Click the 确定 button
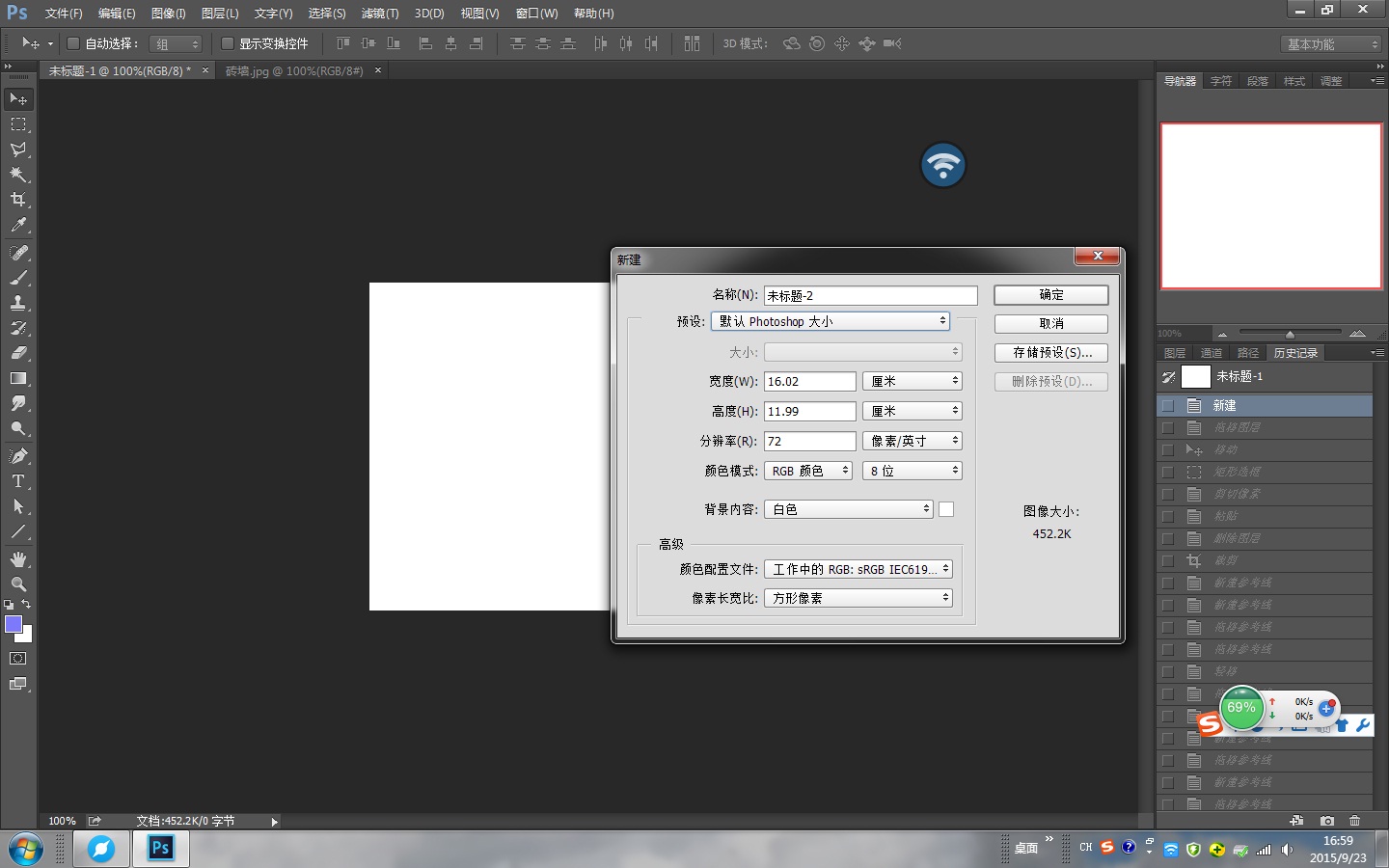 (x=1050, y=295)
